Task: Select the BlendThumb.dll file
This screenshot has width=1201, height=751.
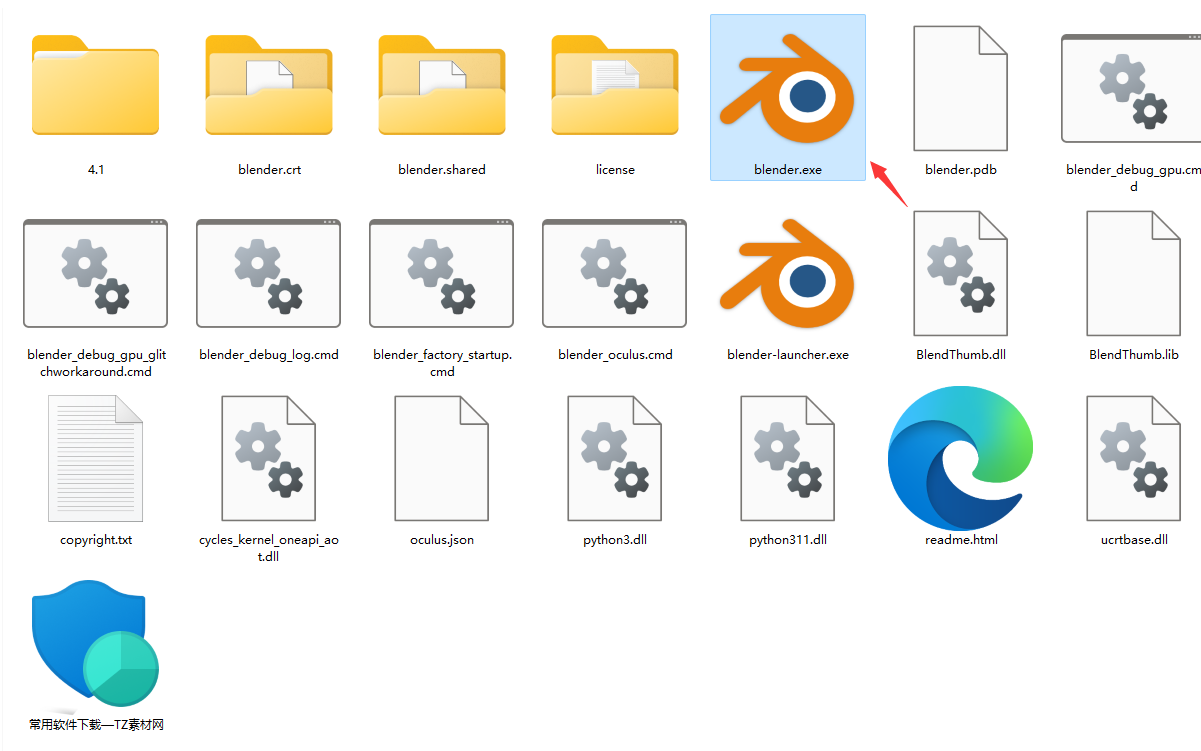Action: (x=960, y=275)
